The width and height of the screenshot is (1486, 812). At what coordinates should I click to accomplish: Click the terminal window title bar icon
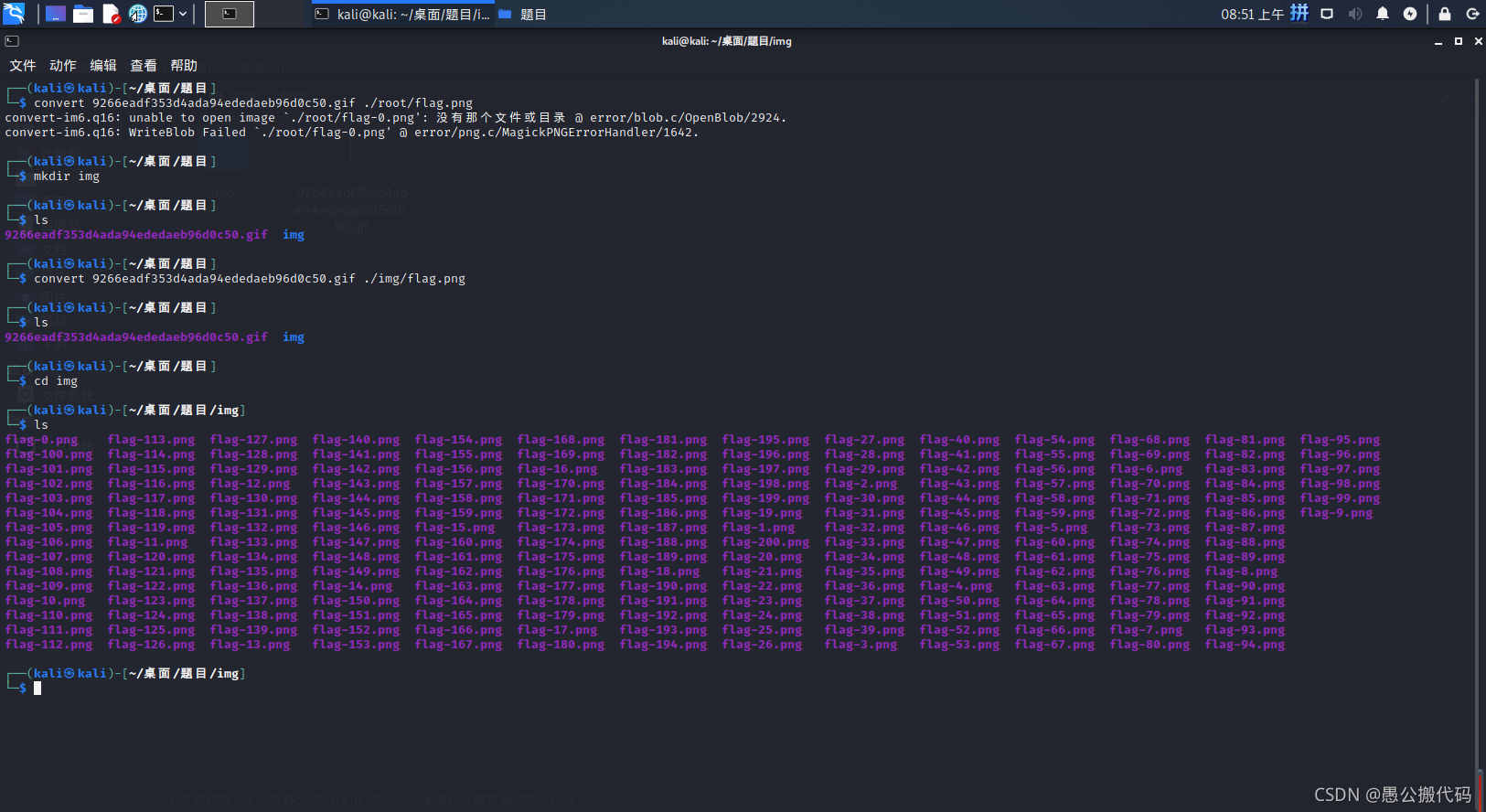pos(12,41)
